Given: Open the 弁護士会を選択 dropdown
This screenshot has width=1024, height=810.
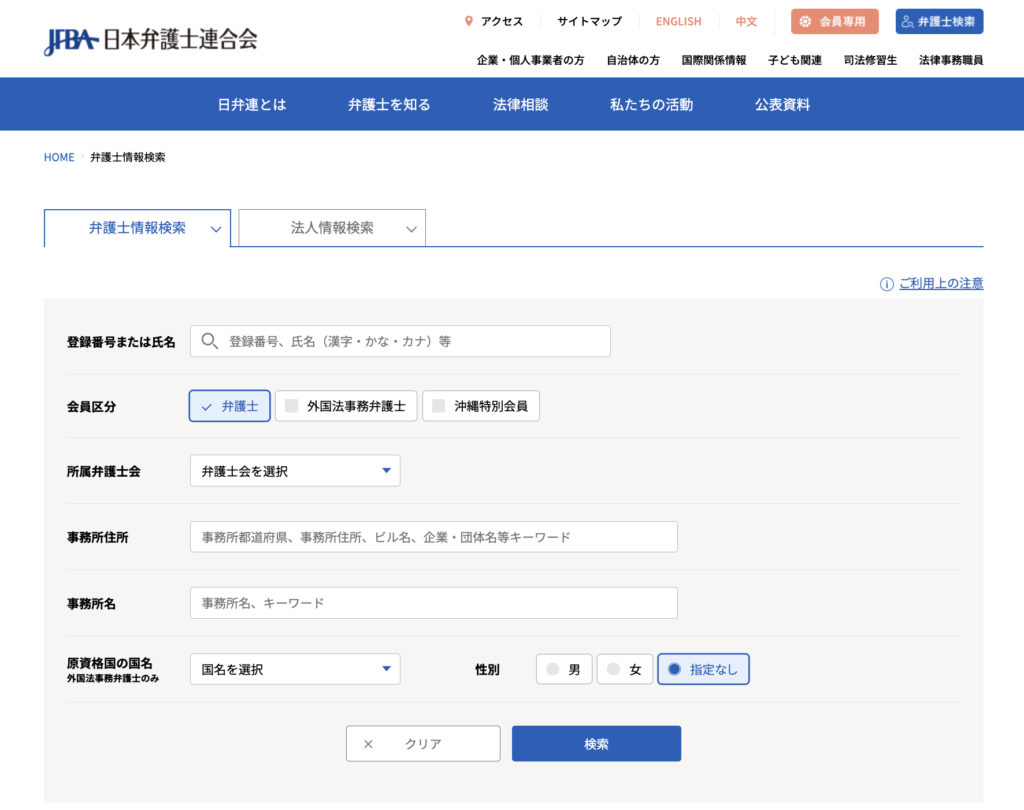Looking at the screenshot, I should tap(295, 471).
